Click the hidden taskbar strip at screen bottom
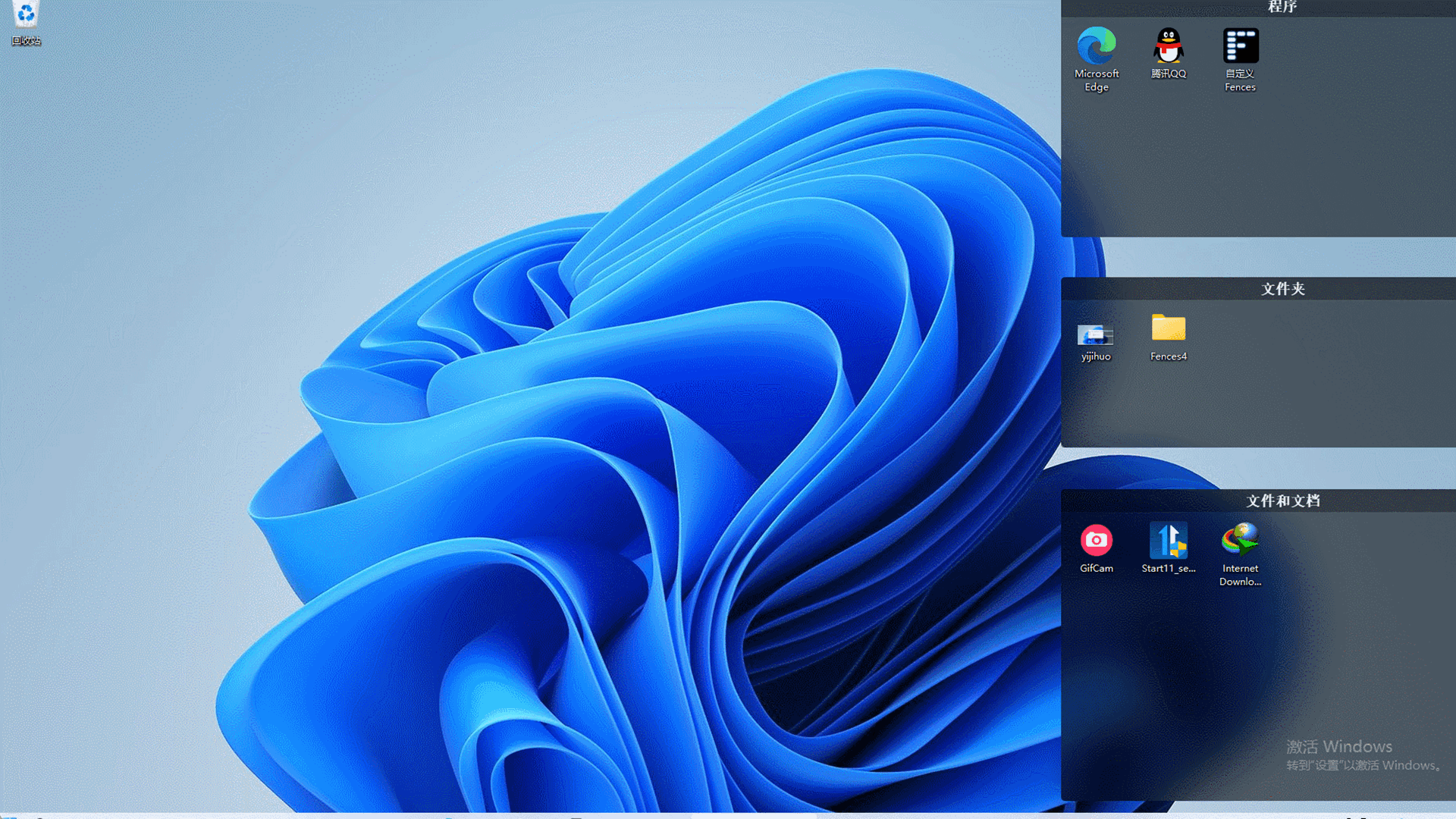This screenshot has height=819, width=1456. point(728,816)
